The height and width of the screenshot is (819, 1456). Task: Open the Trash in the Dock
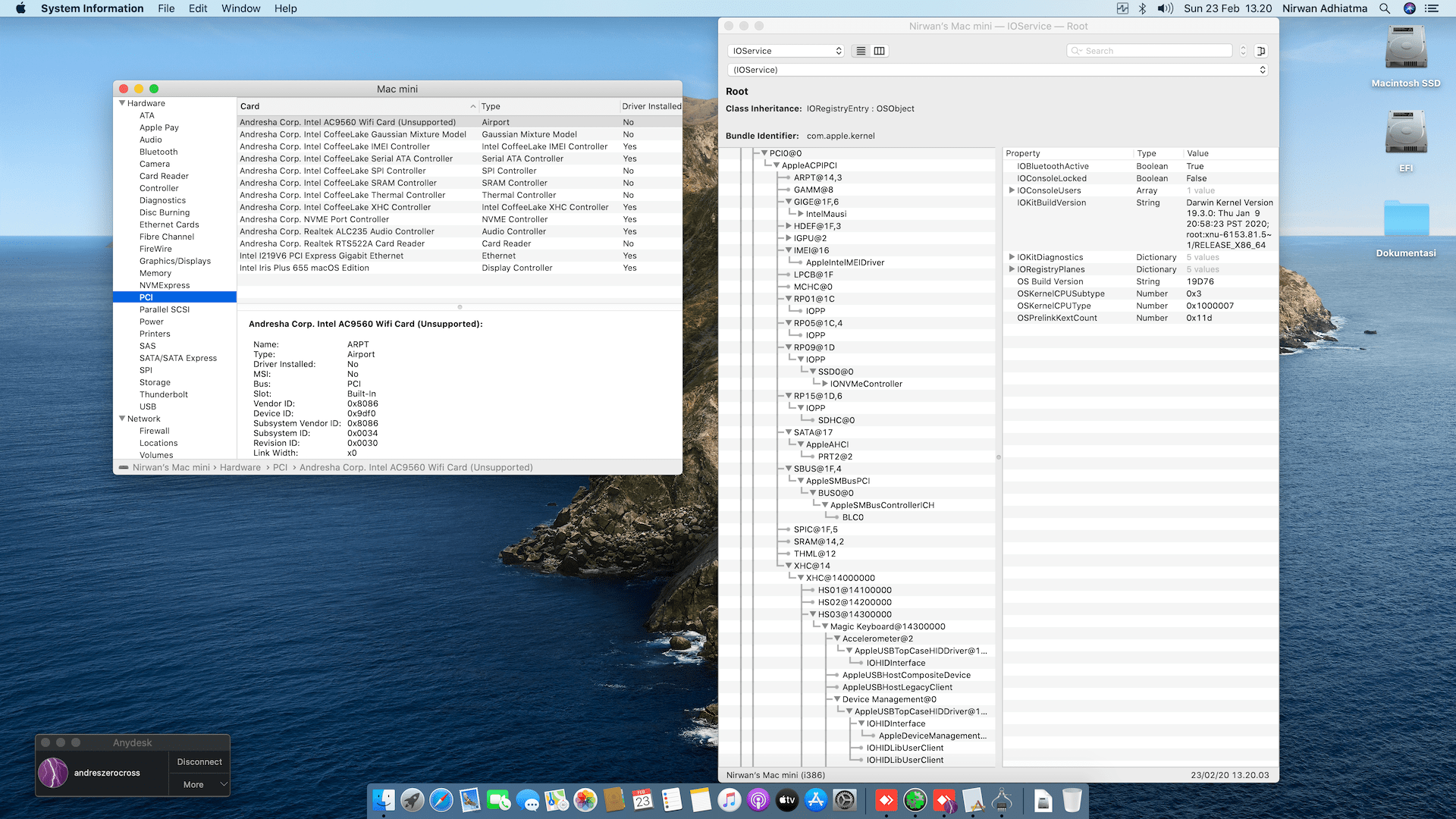click(1072, 800)
